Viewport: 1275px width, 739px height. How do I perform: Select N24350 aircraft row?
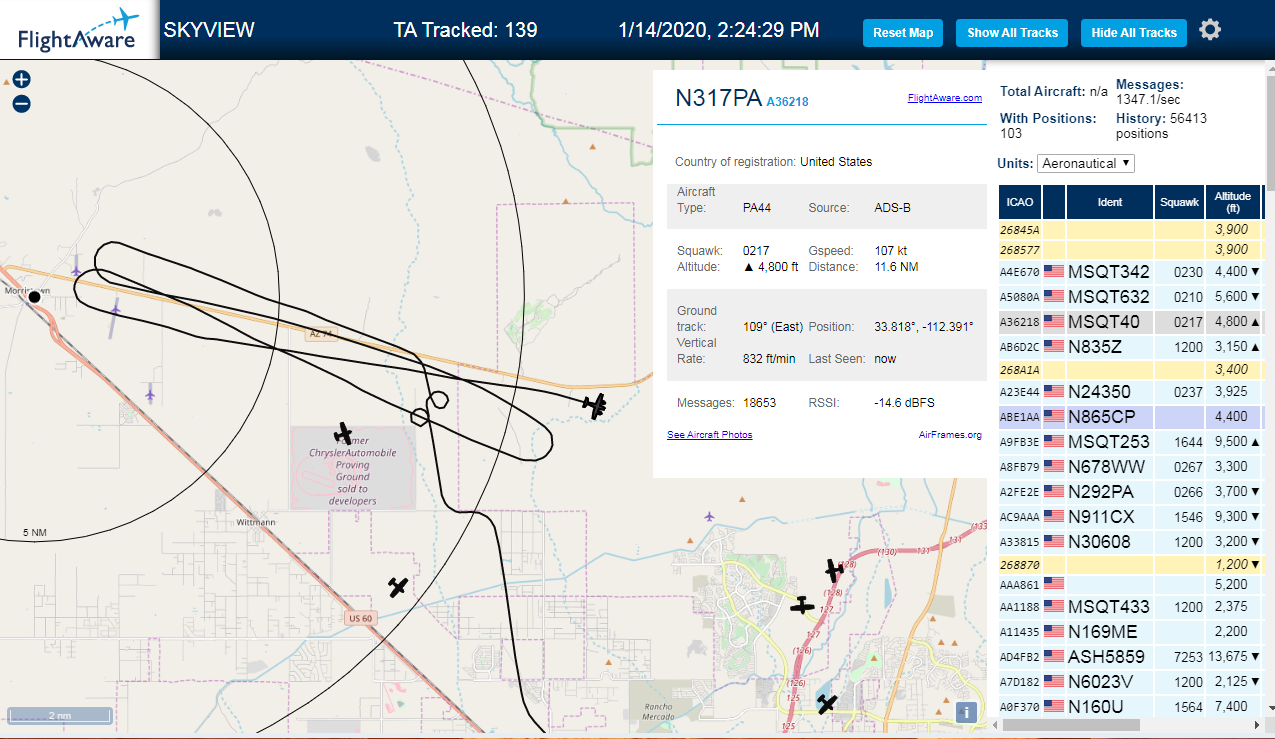point(1130,392)
